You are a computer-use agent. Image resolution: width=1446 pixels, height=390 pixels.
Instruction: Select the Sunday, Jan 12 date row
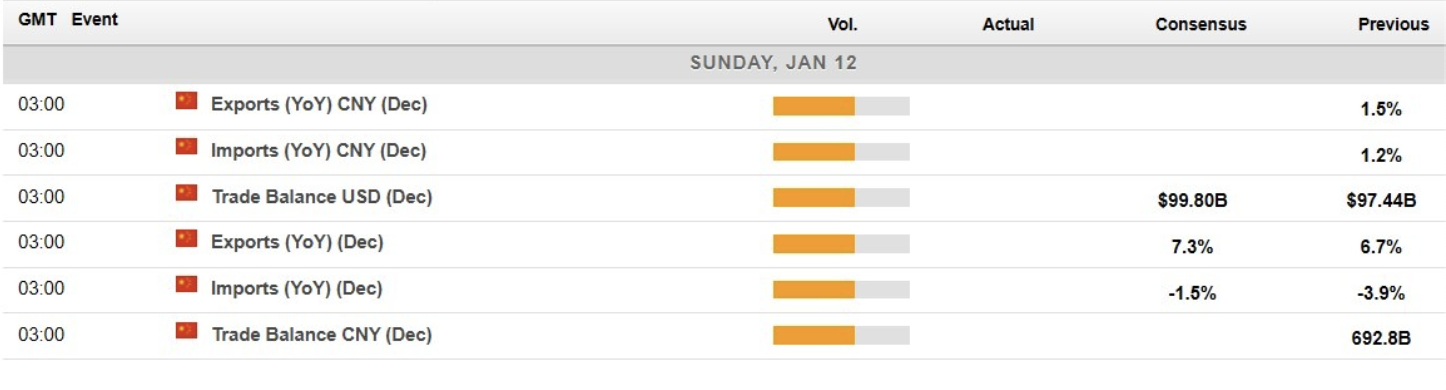[x=723, y=63]
